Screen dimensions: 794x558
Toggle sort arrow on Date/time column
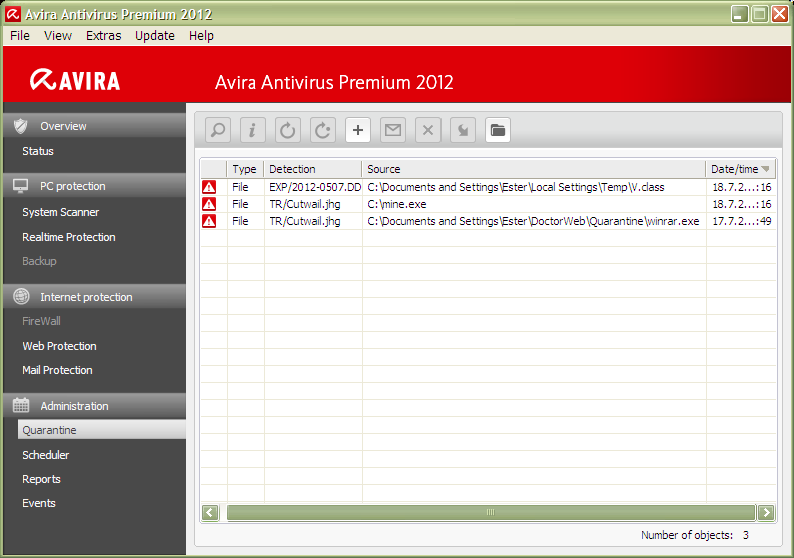point(765,169)
